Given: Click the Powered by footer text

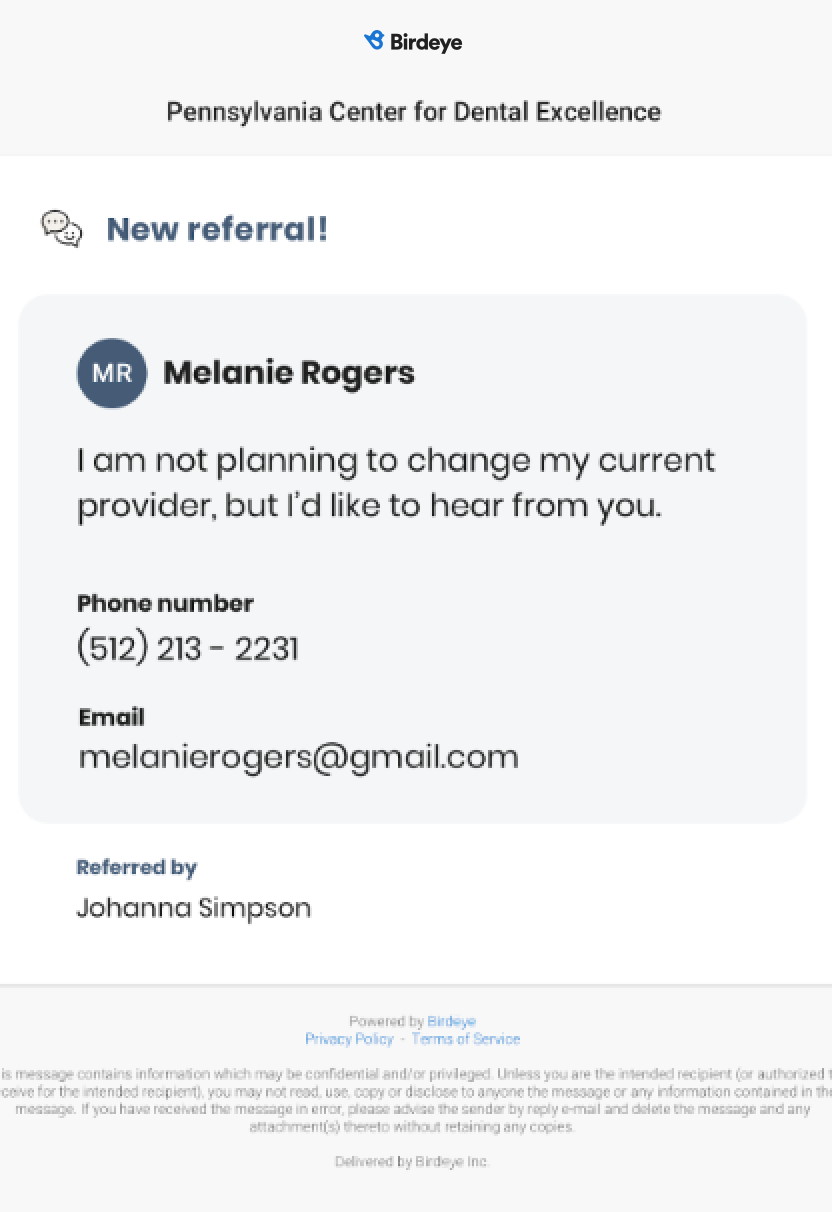Looking at the screenshot, I should (x=386, y=1021).
